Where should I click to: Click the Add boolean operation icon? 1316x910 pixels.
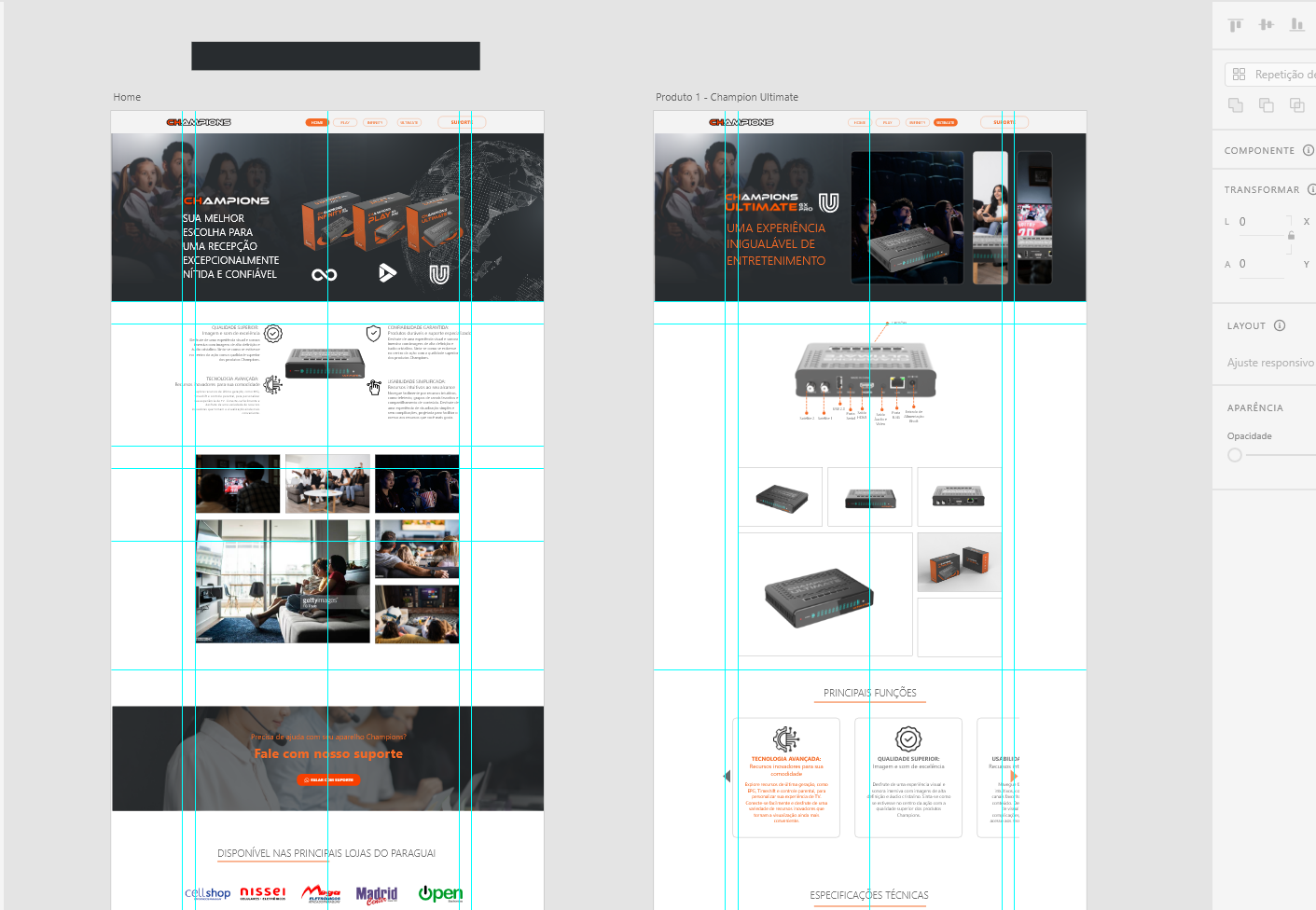tap(1236, 105)
